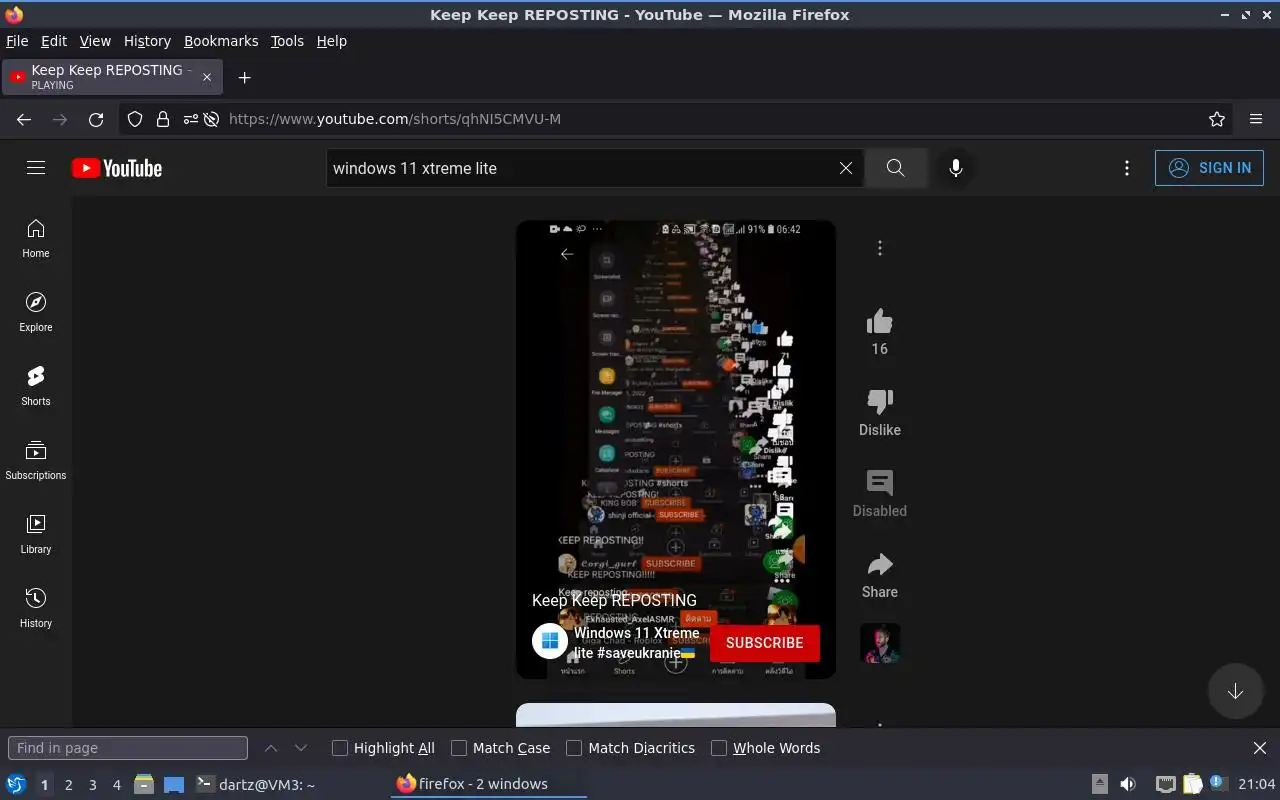Open the Windows 11 Xtreme lite channel avatar
This screenshot has width=1280, height=800.
[x=550, y=642]
